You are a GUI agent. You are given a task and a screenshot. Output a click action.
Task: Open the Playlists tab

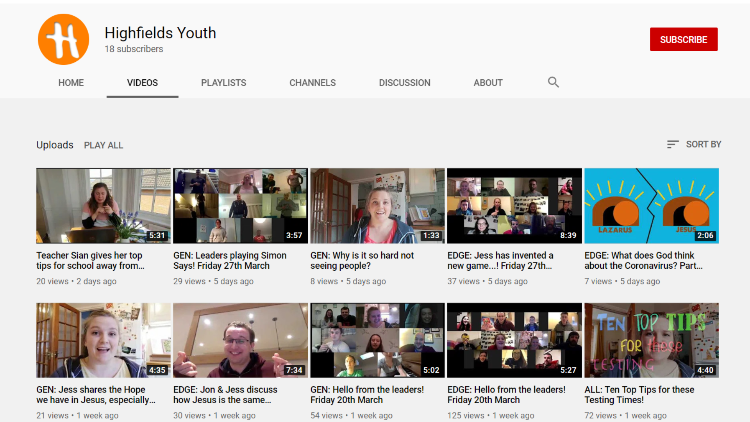pyautogui.click(x=223, y=83)
